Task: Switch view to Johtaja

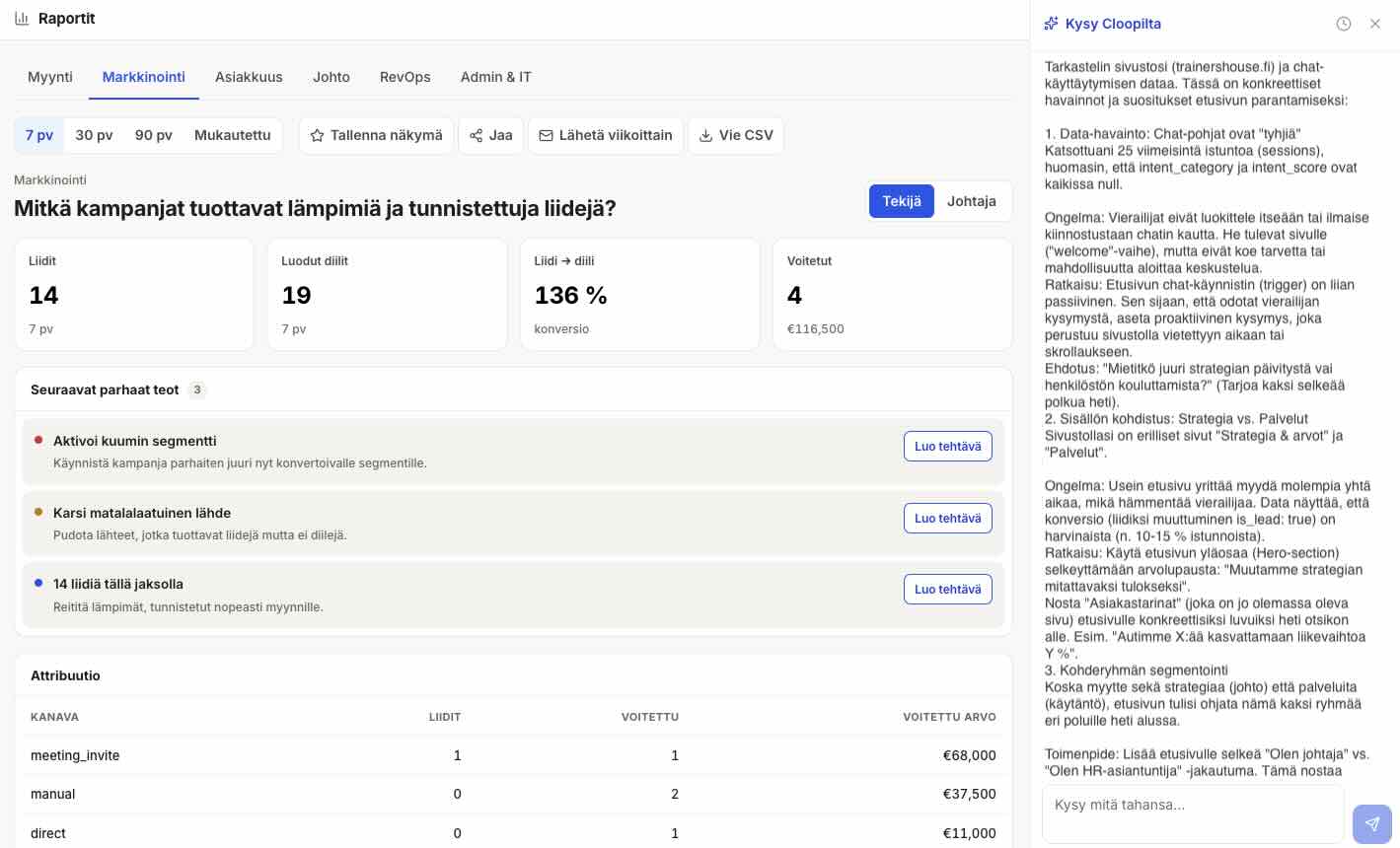Action: (x=972, y=201)
